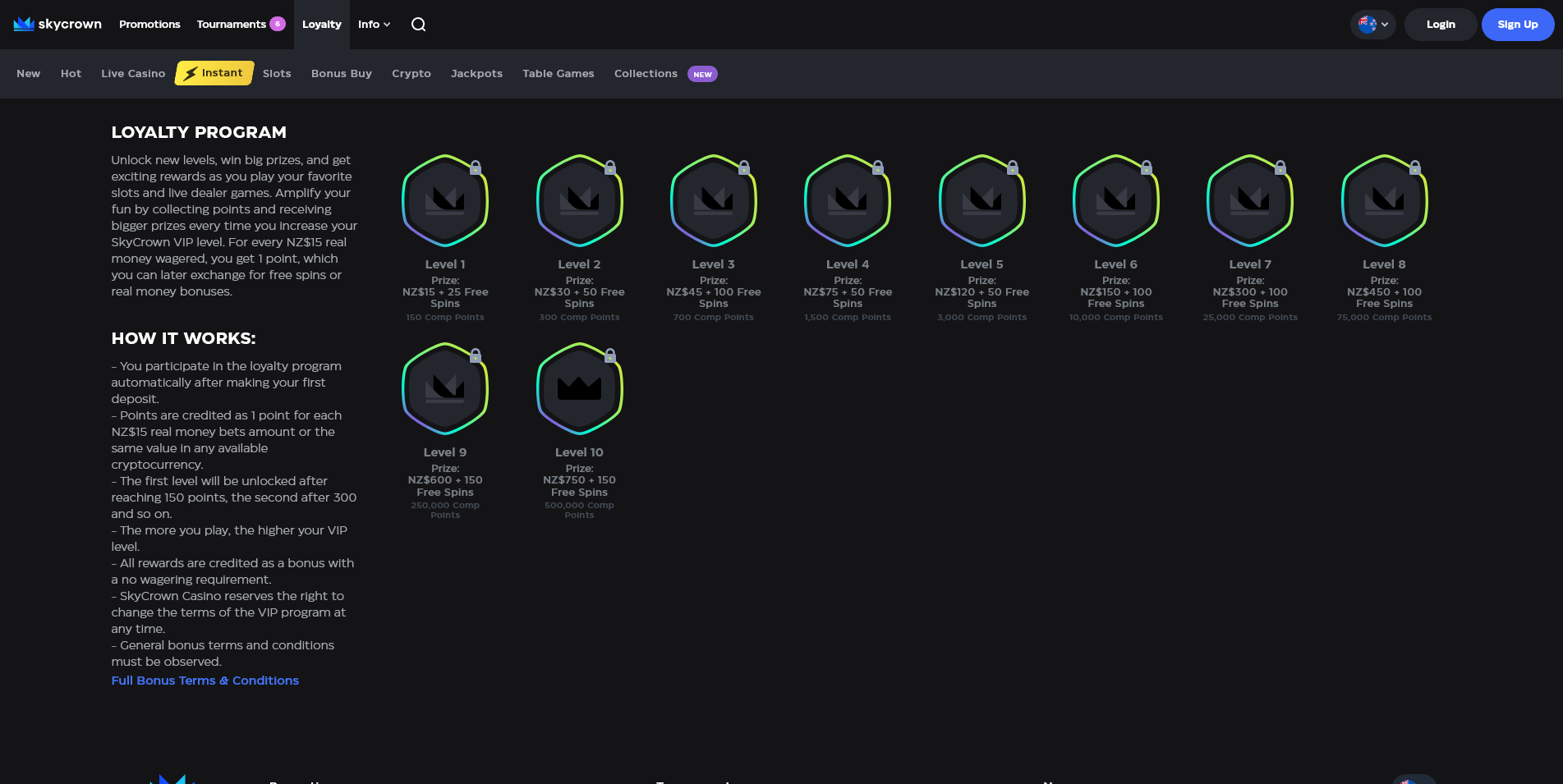Viewport: 1563px width, 784px height.
Task: Click the 'Level 1' label
Action: (x=445, y=264)
